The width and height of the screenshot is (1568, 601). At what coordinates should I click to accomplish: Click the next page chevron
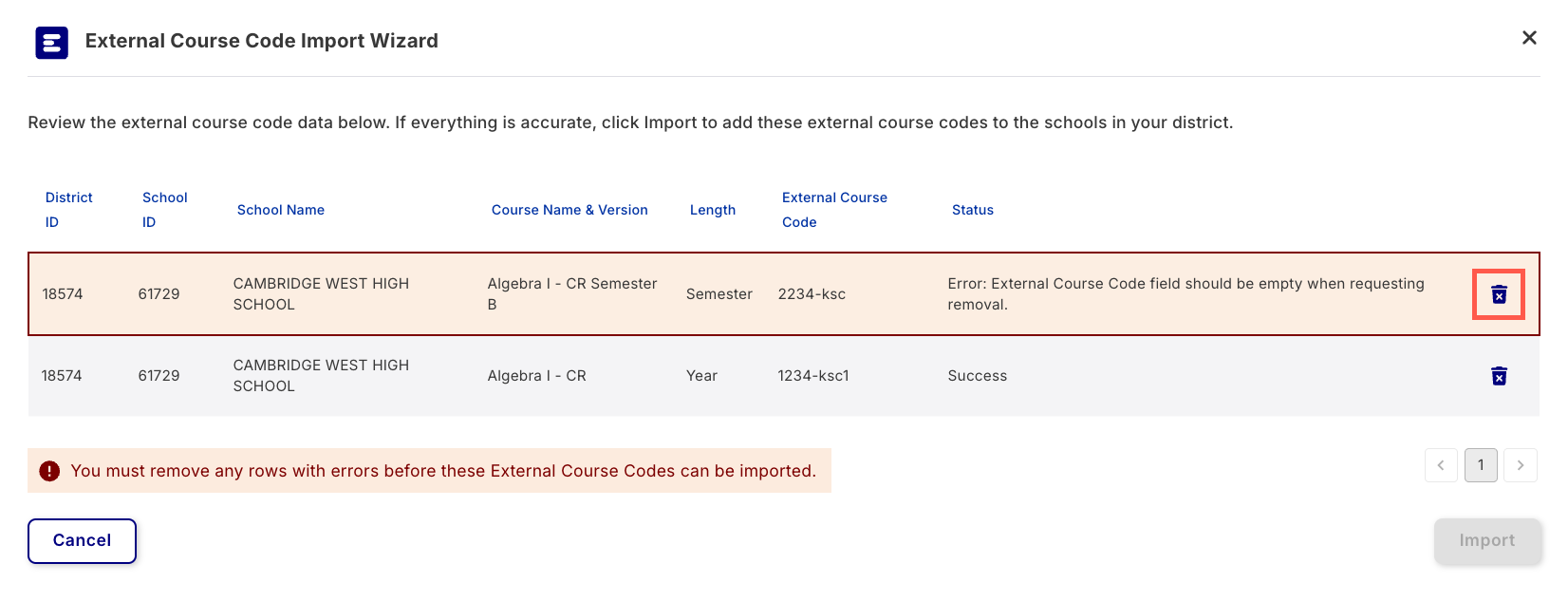(1521, 465)
